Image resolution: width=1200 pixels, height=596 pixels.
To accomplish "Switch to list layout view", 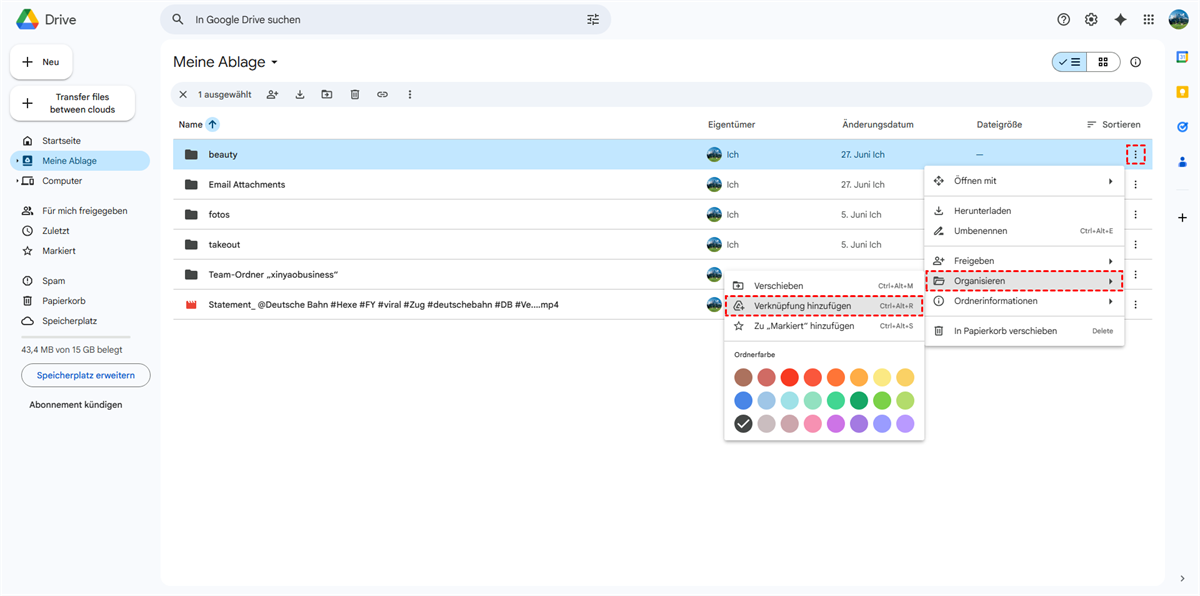I will [1069, 62].
